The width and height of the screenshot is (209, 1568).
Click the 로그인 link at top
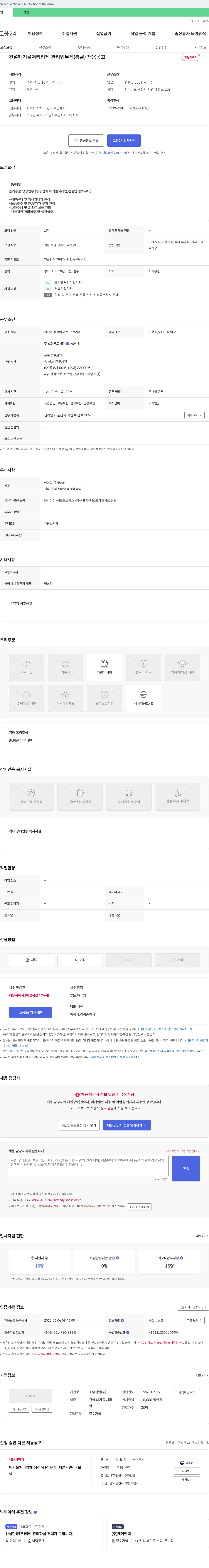coord(195,21)
